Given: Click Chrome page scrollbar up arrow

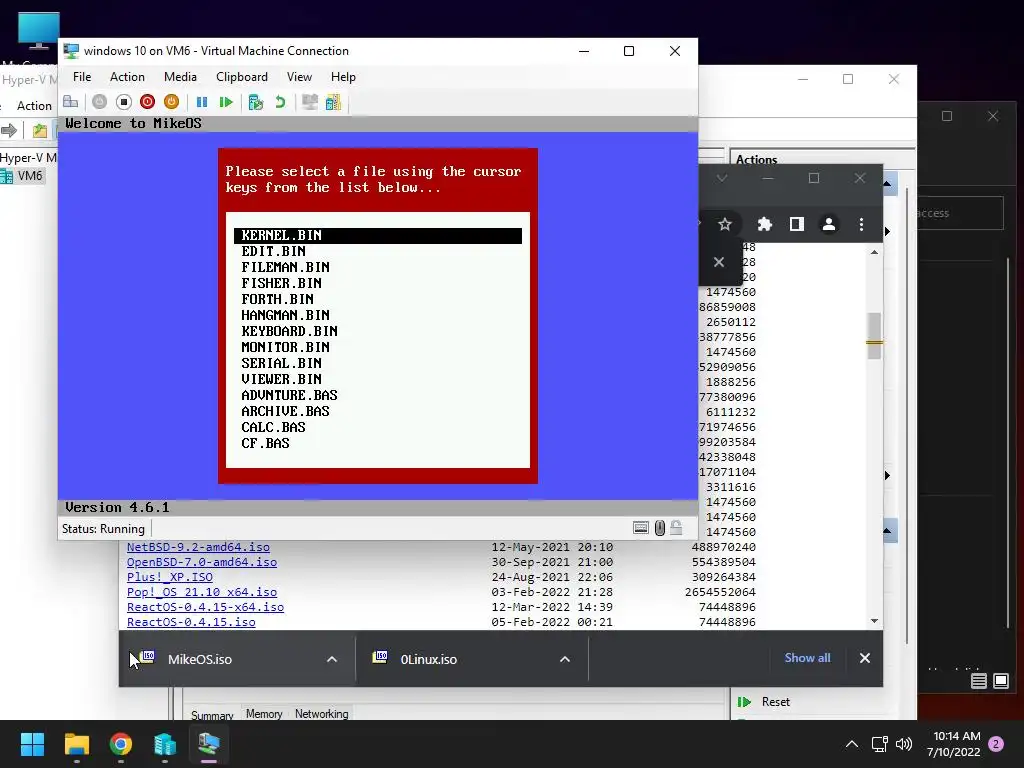Looking at the screenshot, I should coord(874,252).
